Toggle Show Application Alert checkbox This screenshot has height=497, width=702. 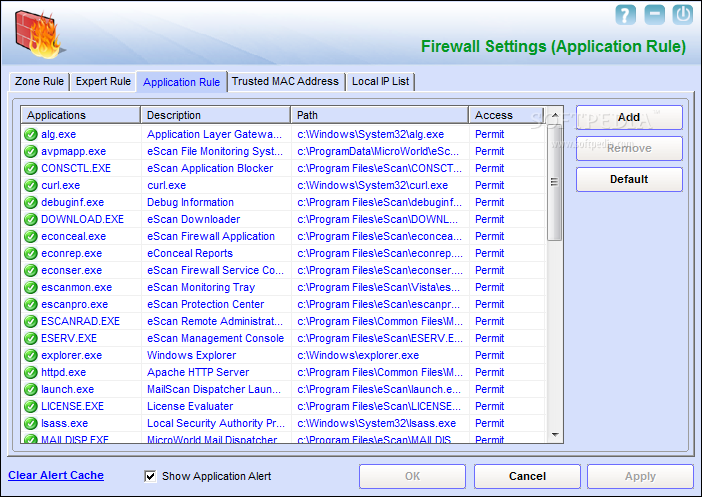click(150, 476)
